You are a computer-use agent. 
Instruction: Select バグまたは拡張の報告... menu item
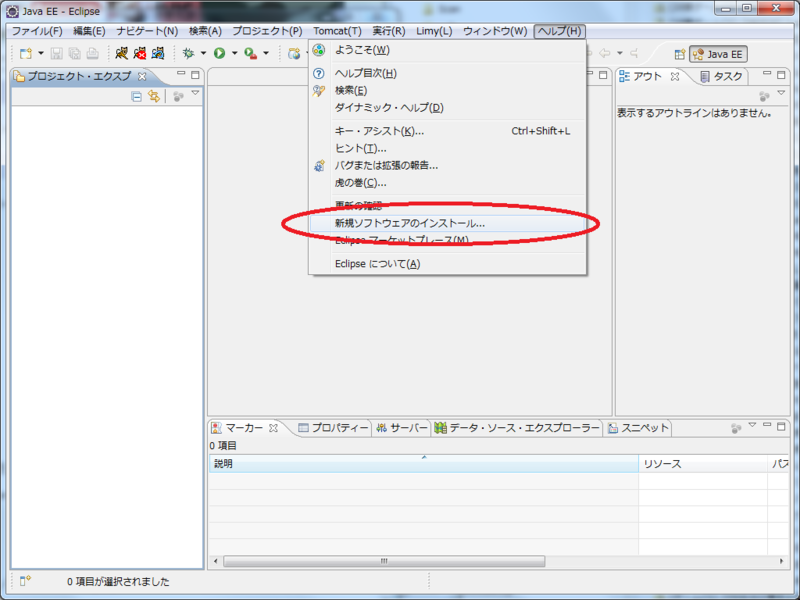447,165
